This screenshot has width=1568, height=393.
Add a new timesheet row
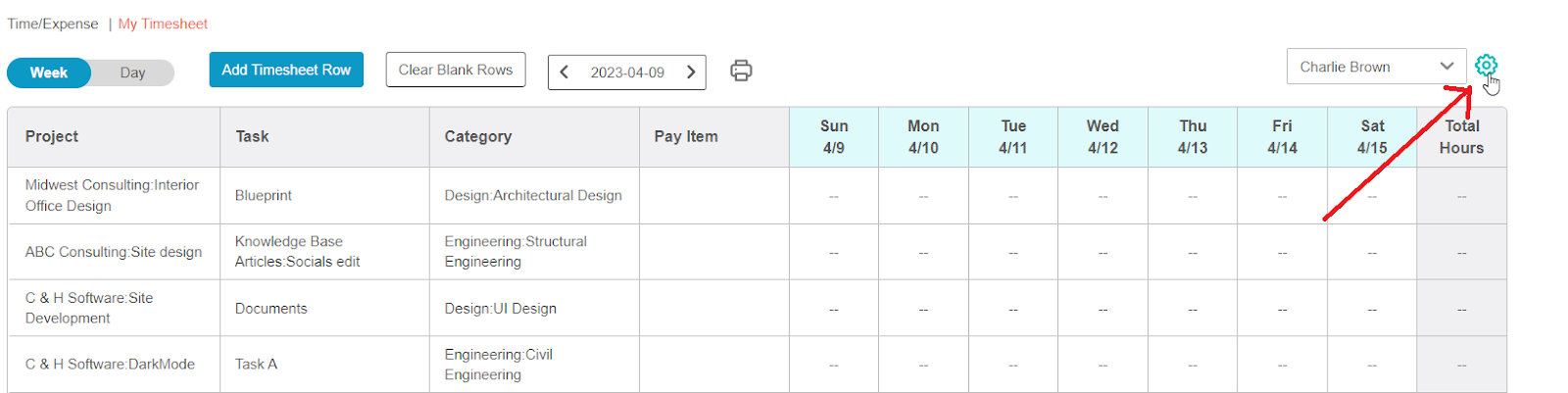286,70
